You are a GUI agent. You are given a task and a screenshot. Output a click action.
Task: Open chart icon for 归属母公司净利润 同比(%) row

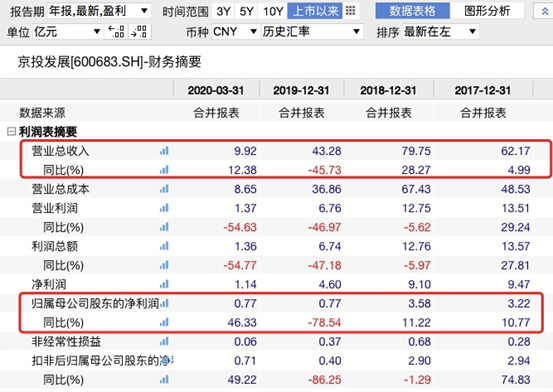click(x=164, y=322)
